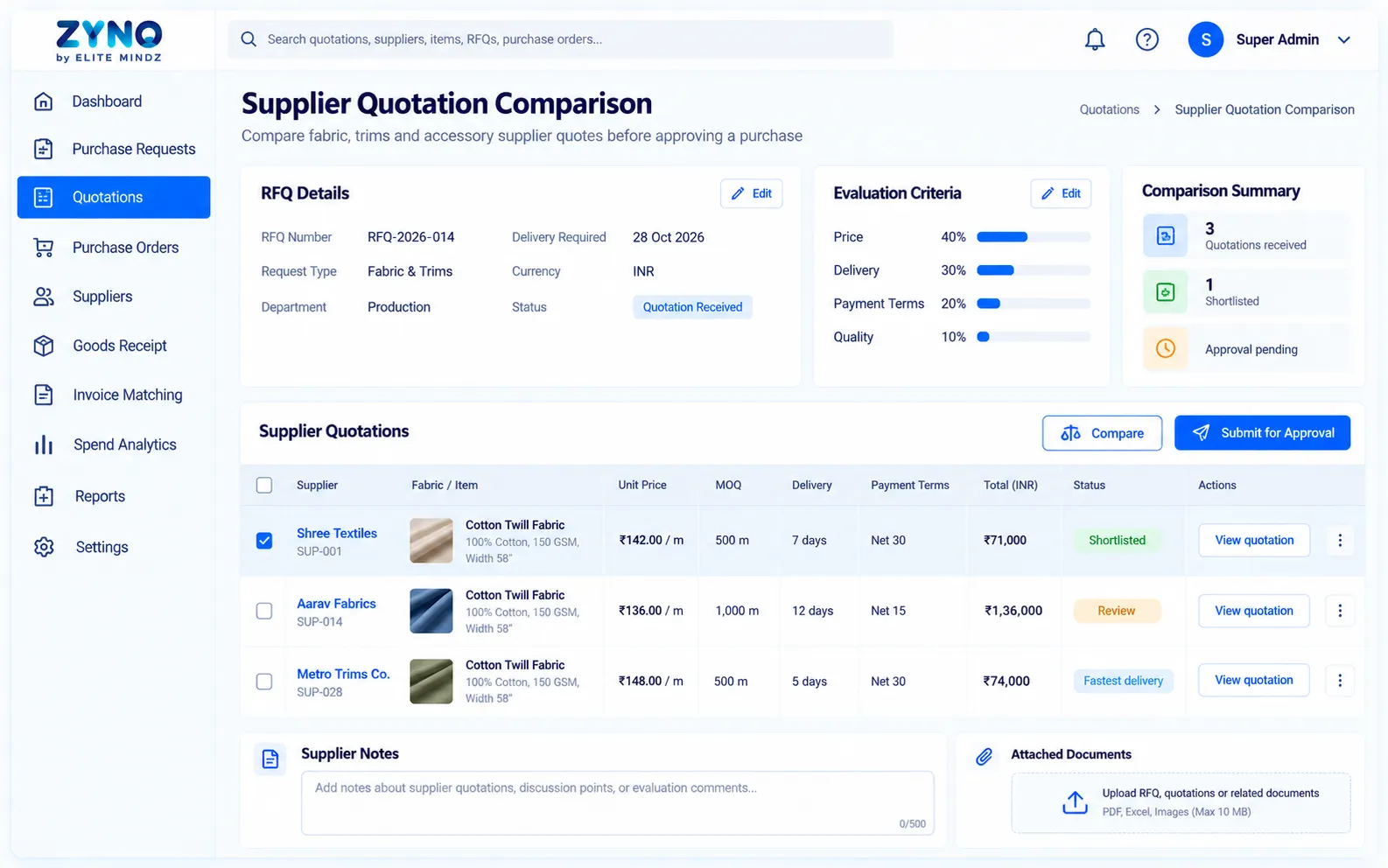This screenshot has width=1388, height=868.
Task: Open Purchase Requests in sidebar
Action: click(114, 149)
